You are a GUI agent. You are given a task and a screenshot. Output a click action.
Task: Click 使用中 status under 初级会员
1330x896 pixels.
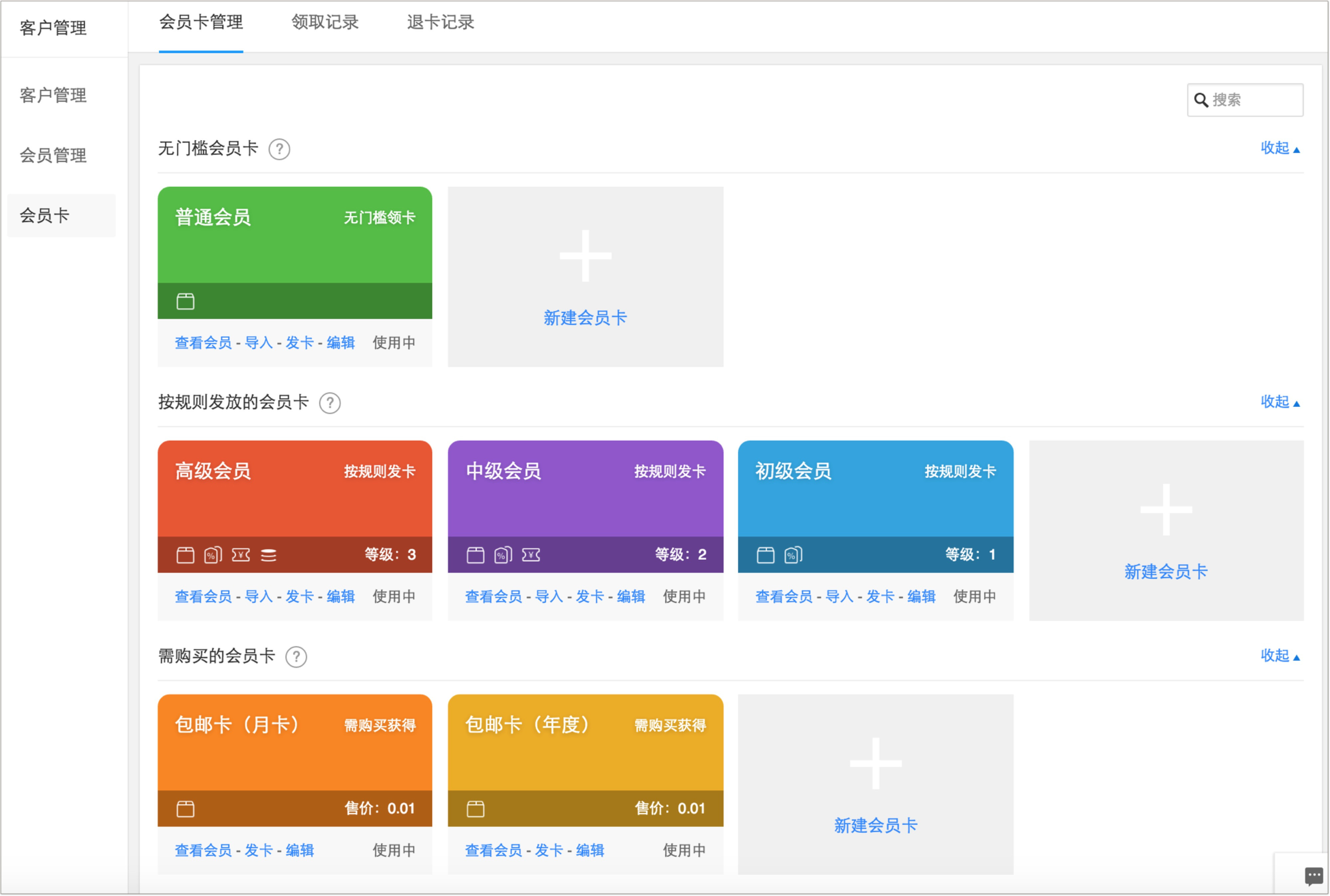tap(975, 597)
